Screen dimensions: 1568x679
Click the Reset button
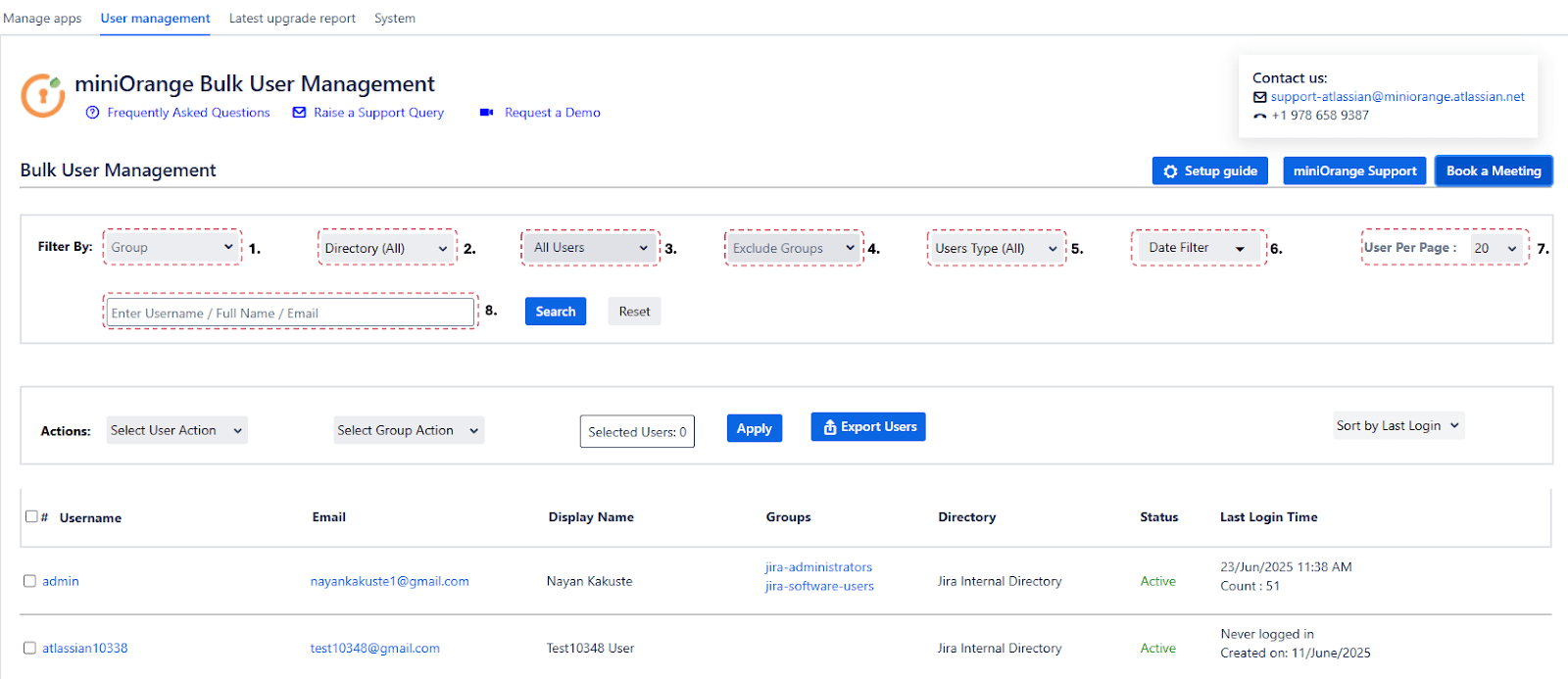pos(634,312)
